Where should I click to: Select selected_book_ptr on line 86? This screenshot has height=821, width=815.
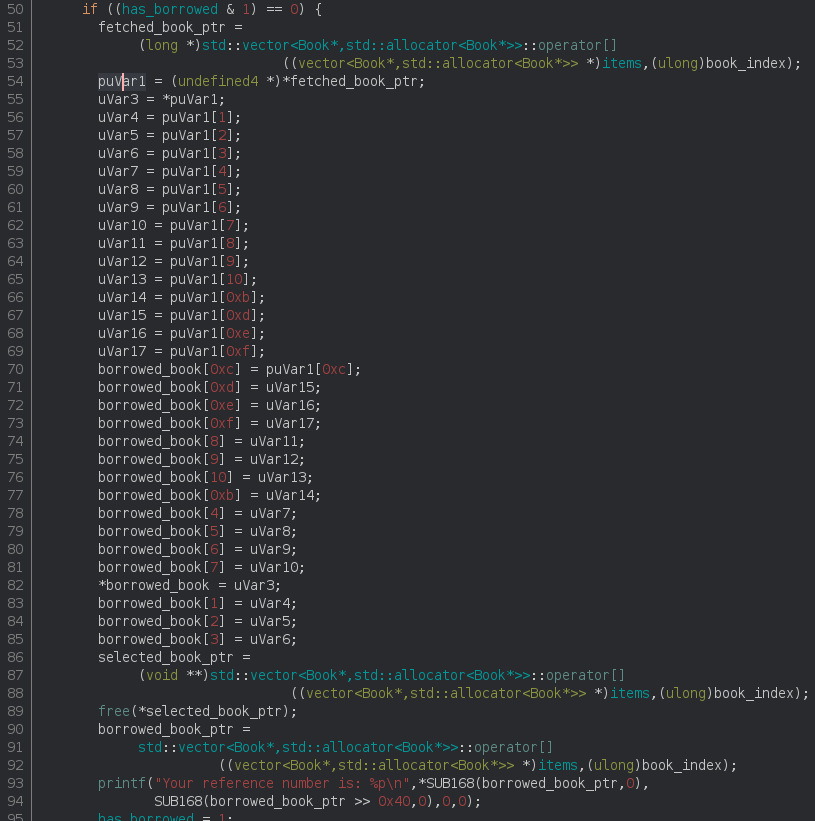pos(165,657)
